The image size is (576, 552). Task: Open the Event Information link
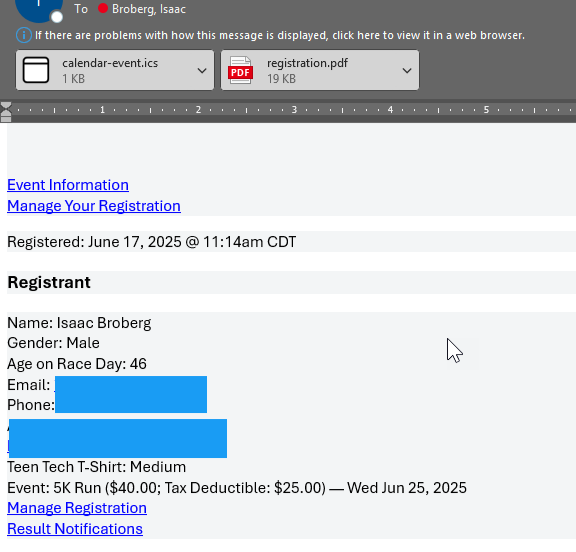pyautogui.click(x=68, y=185)
